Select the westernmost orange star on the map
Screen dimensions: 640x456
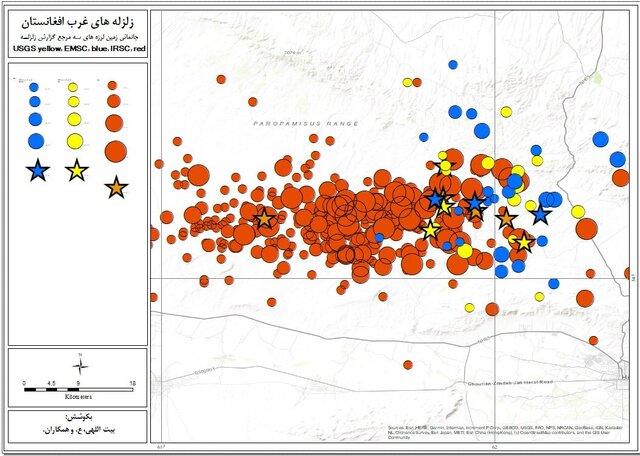click(264, 217)
